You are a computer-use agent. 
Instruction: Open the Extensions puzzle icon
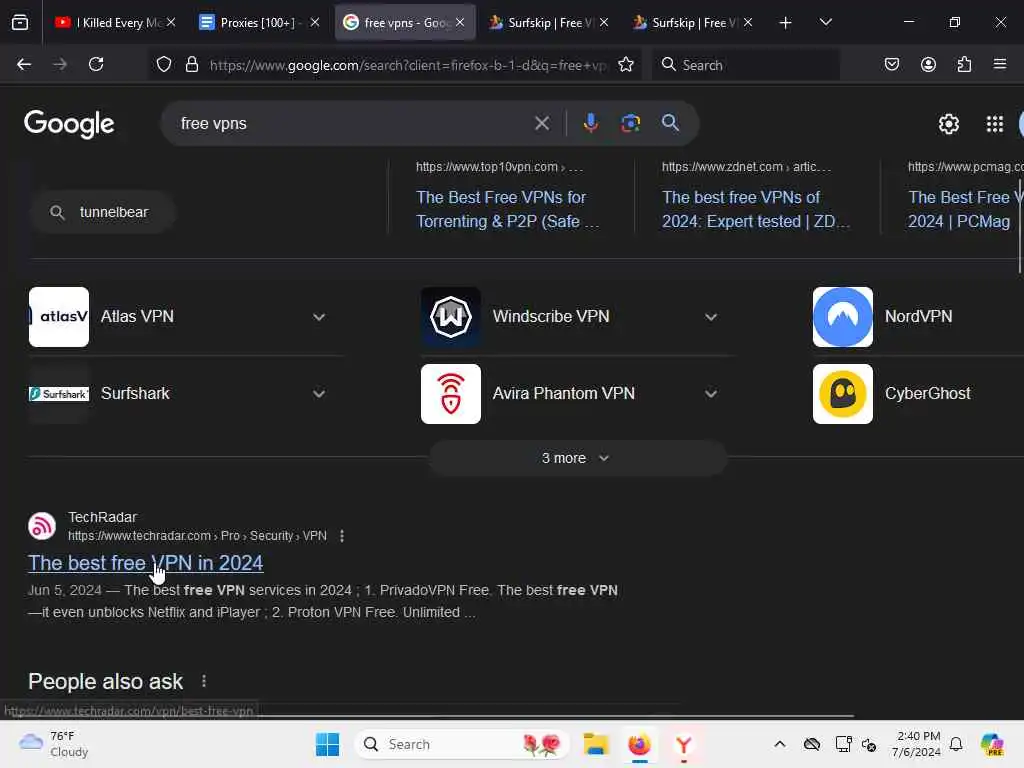click(964, 64)
